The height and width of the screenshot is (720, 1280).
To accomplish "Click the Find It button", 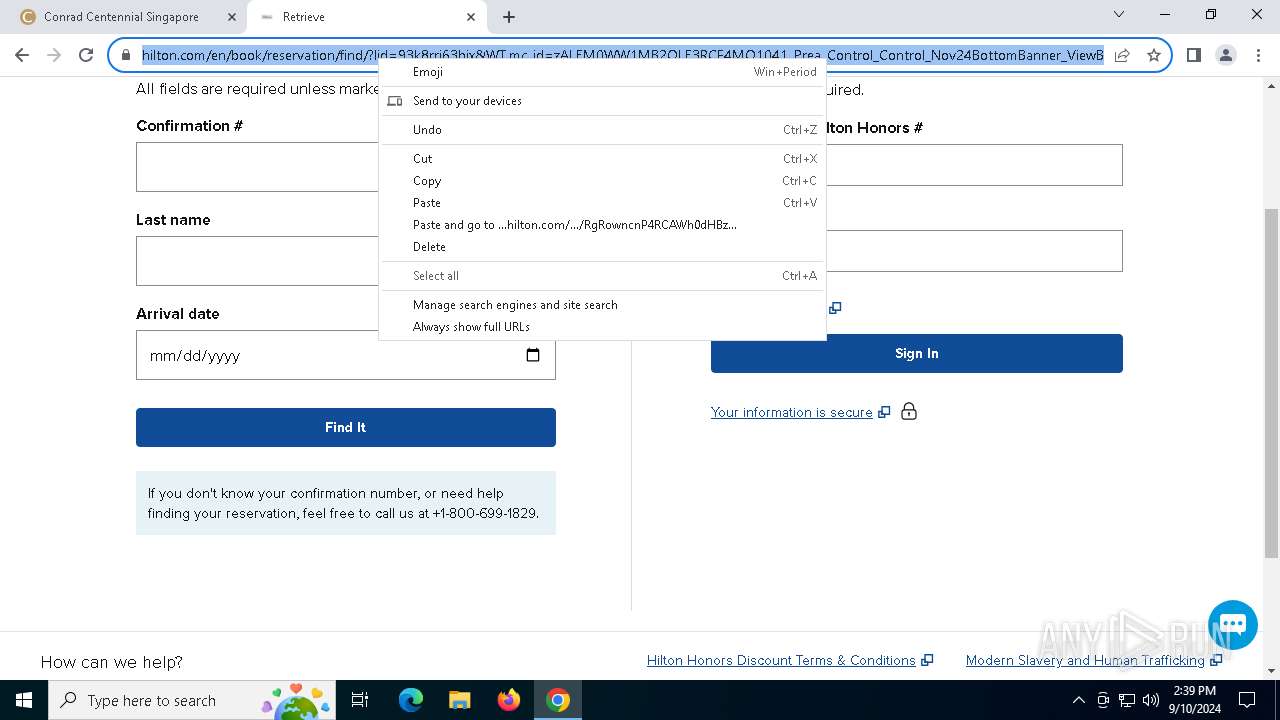I will click(x=346, y=427).
